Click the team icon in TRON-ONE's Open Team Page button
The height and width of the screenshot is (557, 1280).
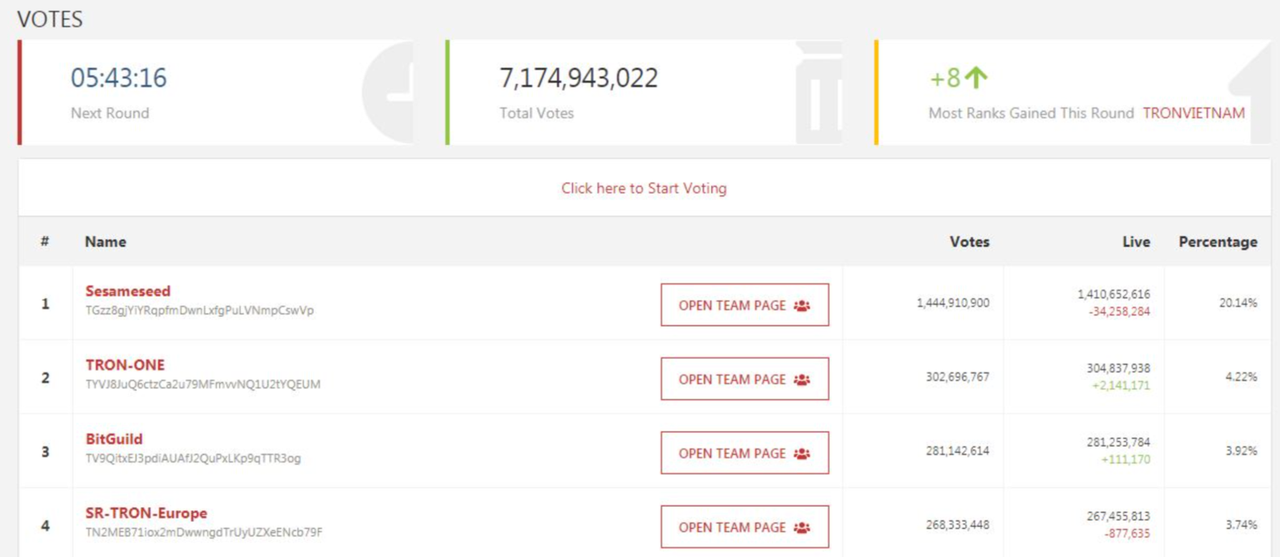pyautogui.click(x=802, y=380)
